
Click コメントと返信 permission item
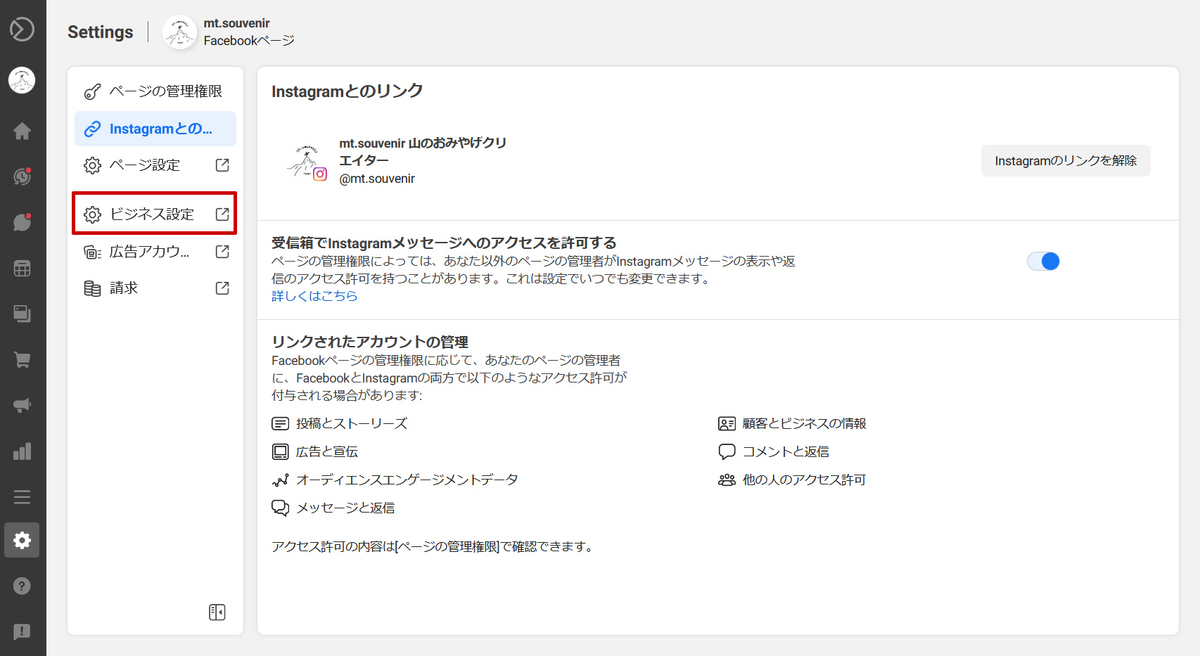pyautogui.click(x=773, y=451)
